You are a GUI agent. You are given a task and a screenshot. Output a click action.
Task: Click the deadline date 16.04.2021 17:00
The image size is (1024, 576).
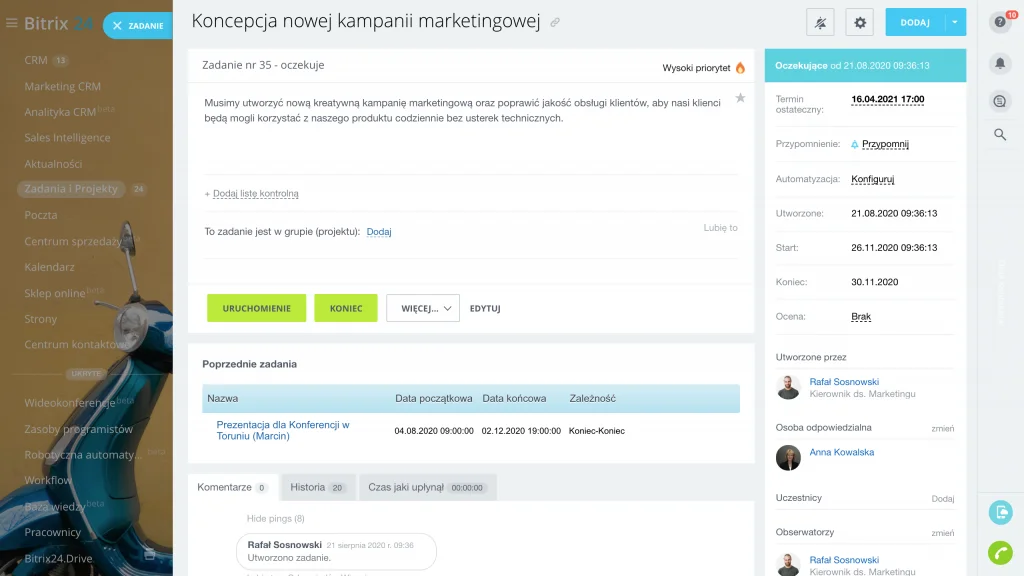coord(887,100)
